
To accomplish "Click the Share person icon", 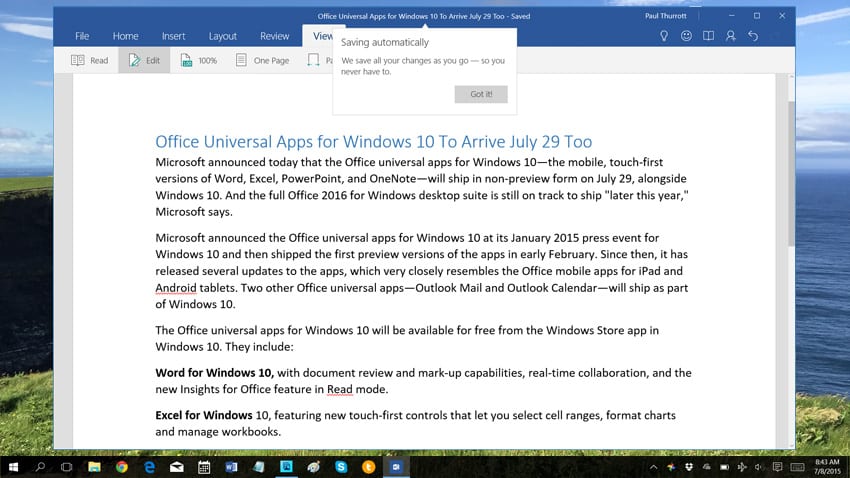I will (731, 36).
